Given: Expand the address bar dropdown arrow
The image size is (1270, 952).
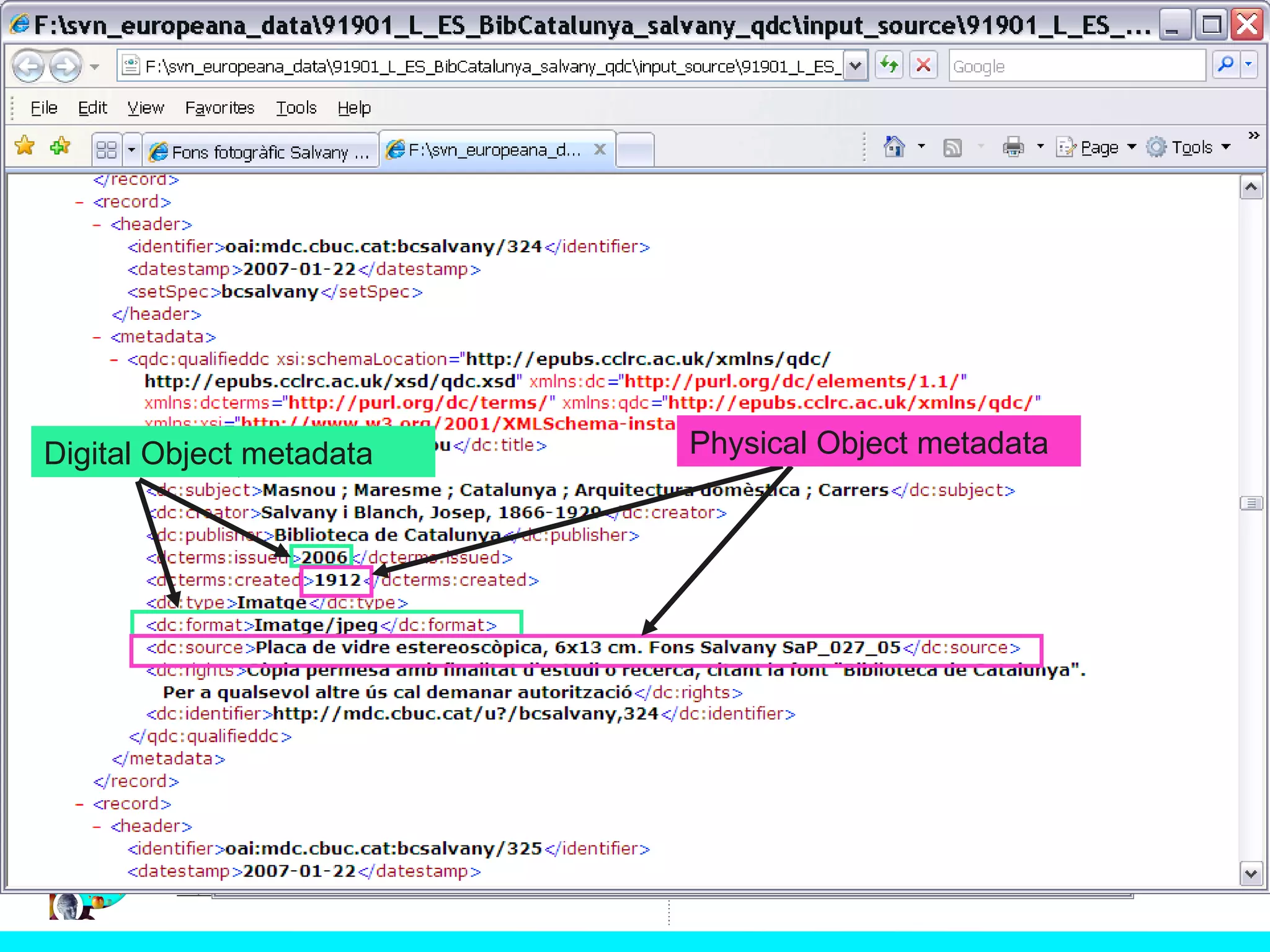Looking at the screenshot, I should 855,65.
